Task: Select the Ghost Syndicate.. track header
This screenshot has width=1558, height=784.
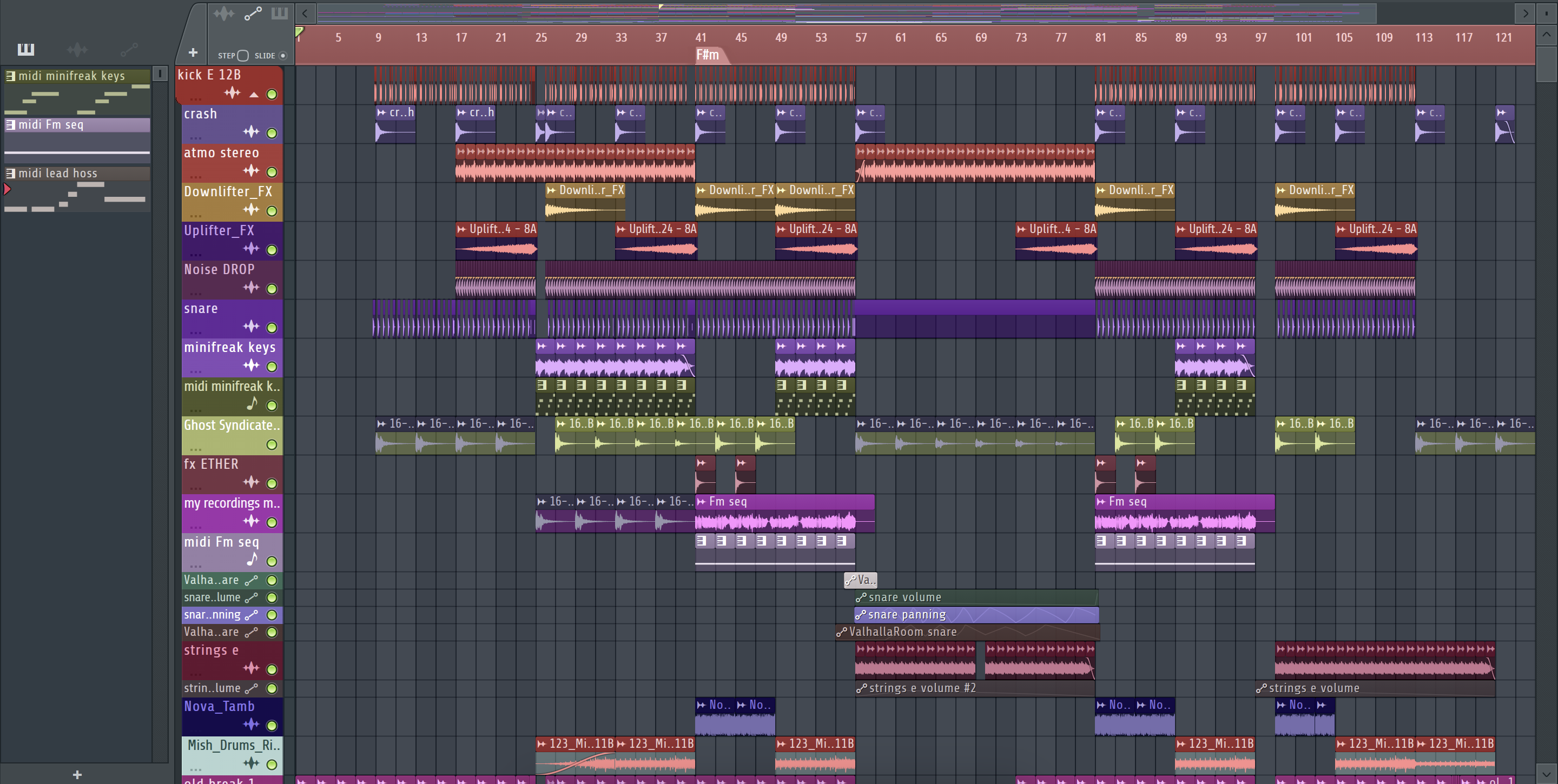Action: point(232,435)
